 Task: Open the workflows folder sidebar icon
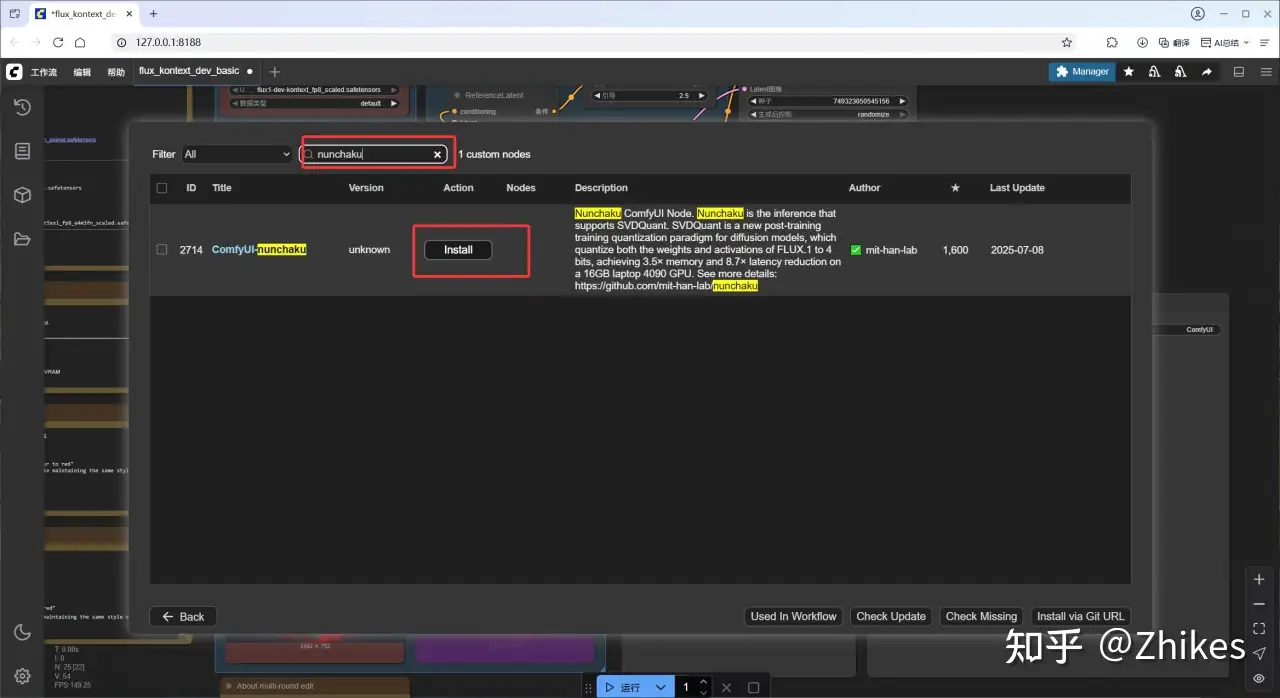[x=22, y=239]
